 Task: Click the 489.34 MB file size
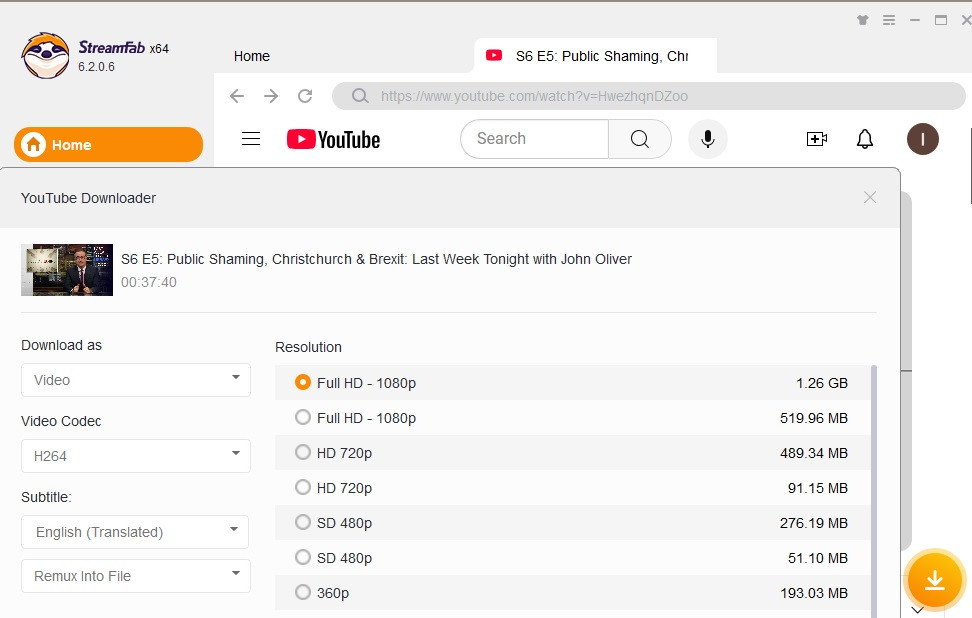[x=813, y=453]
